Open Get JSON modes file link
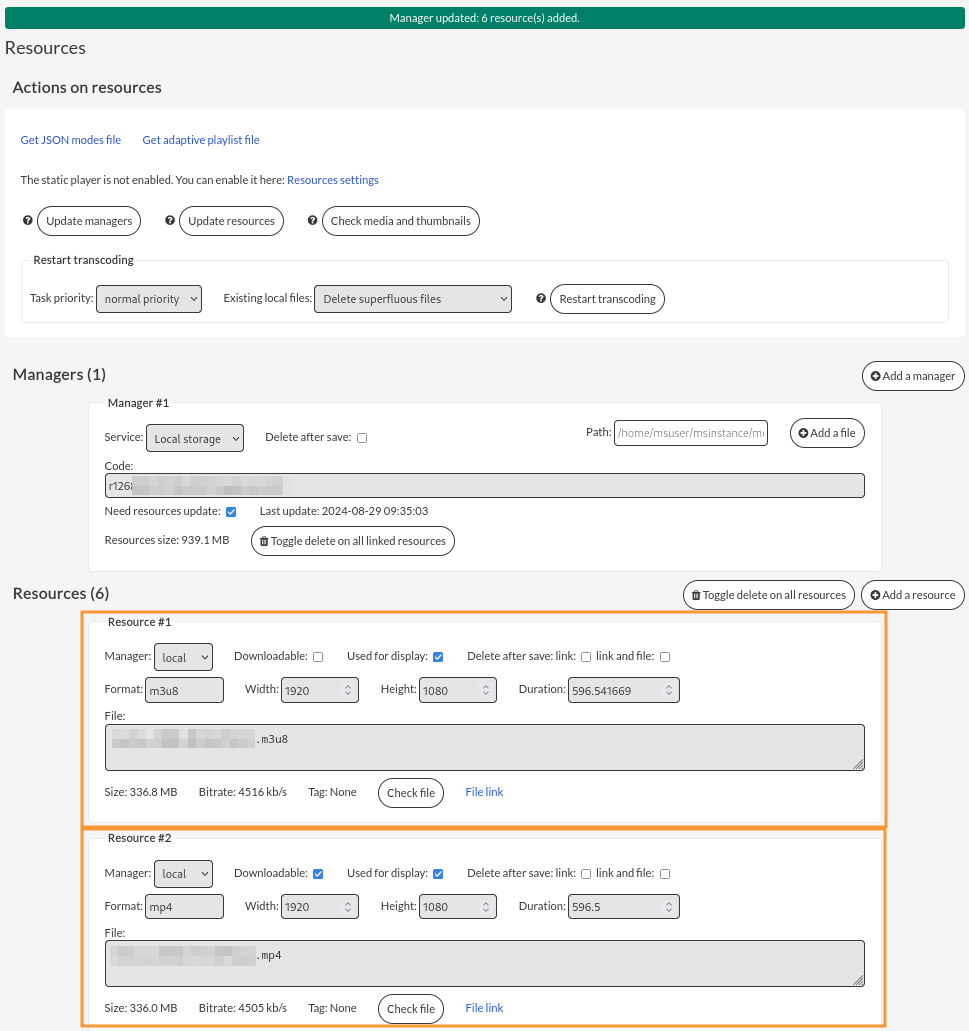 (x=70, y=139)
